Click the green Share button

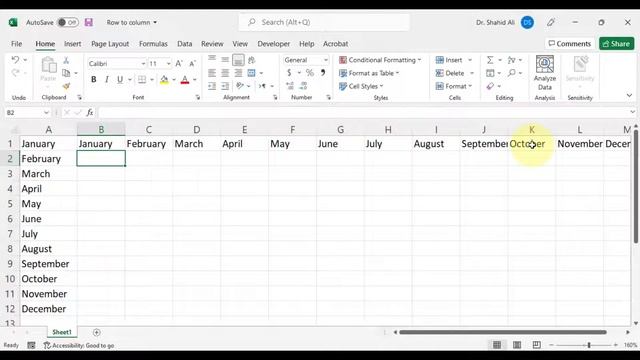coord(617,44)
